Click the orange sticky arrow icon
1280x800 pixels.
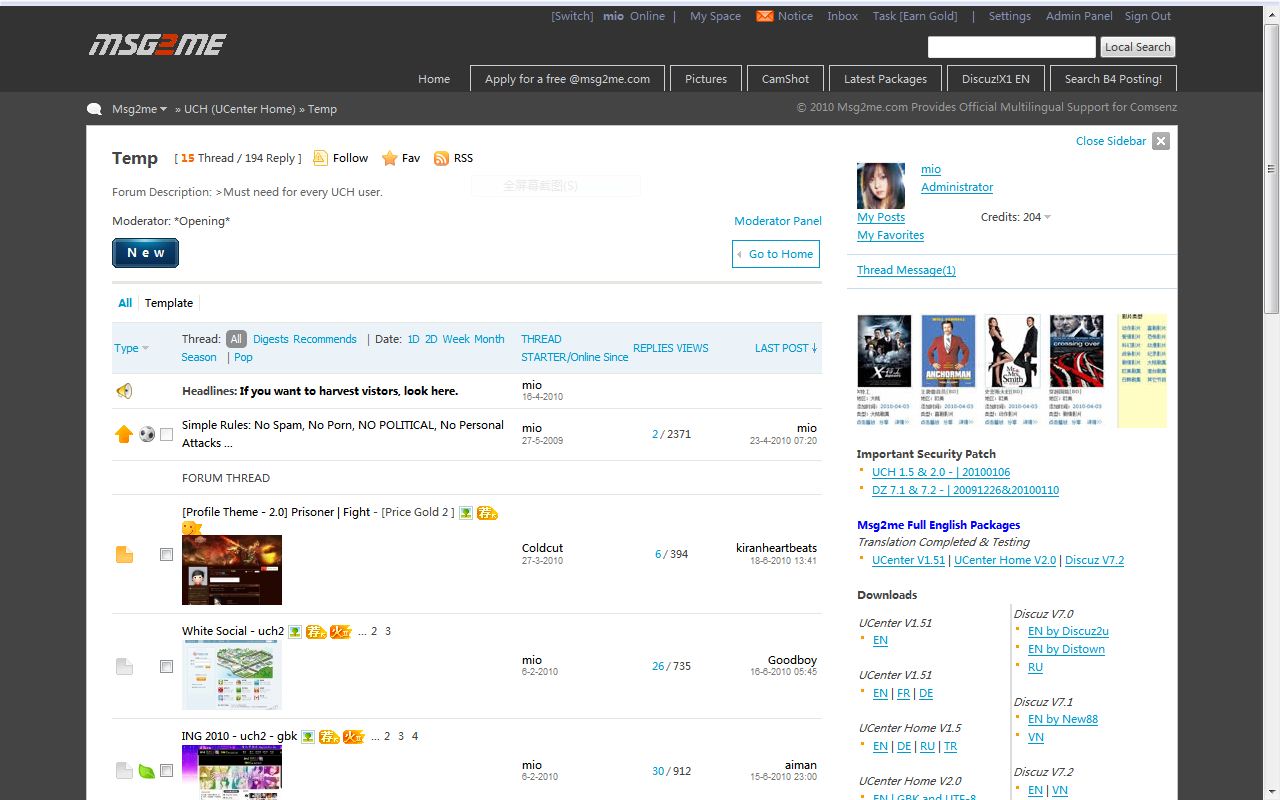[124, 434]
